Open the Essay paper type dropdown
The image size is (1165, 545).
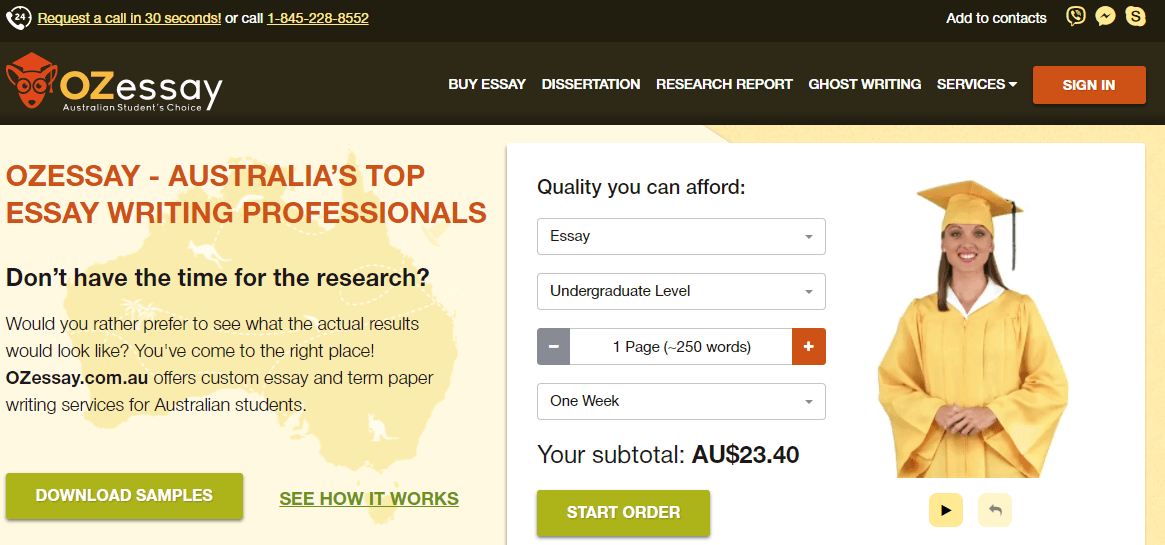pyautogui.click(x=681, y=237)
